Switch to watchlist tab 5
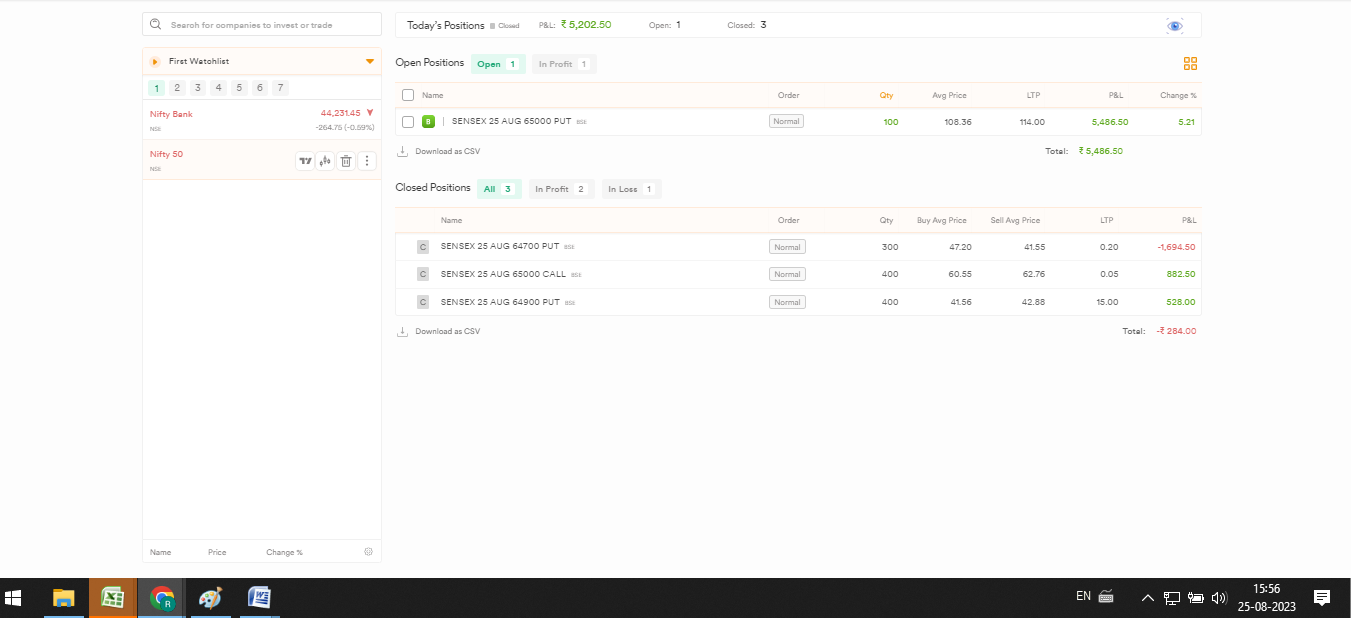The image size is (1351, 618). [239, 88]
